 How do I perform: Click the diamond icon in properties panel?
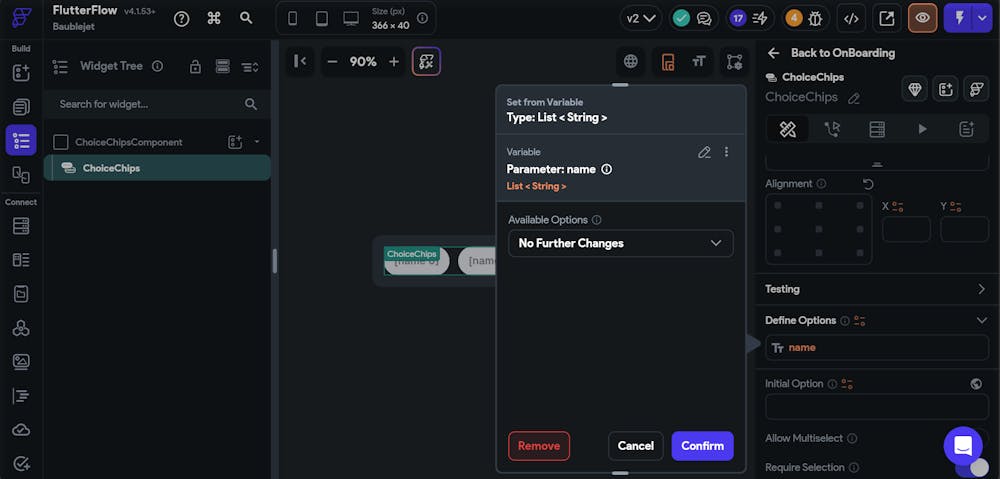[x=915, y=89]
